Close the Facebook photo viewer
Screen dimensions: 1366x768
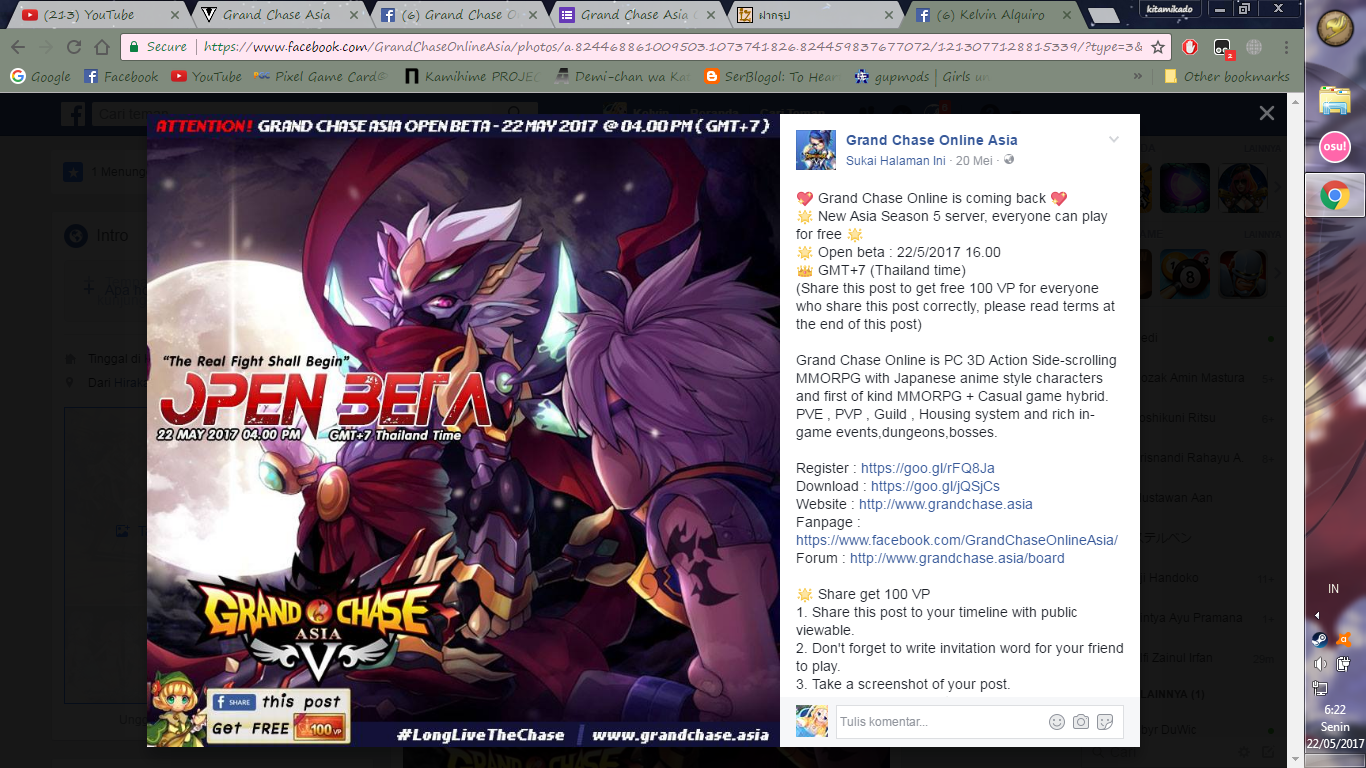[x=1267, y=113]
